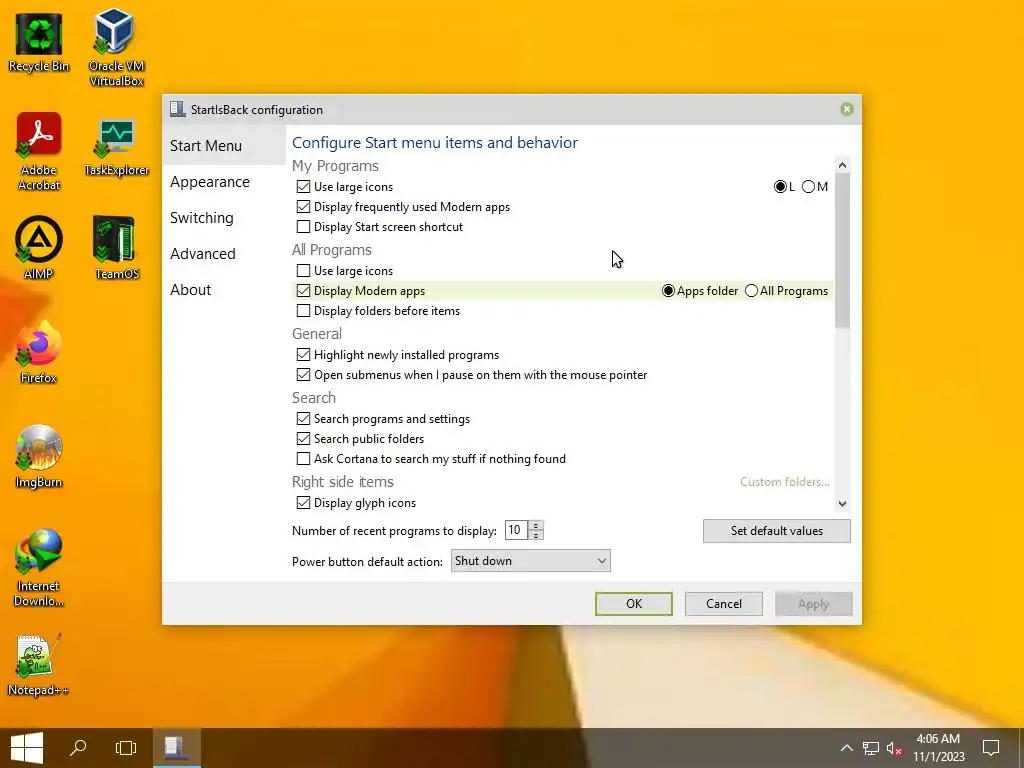Image resolution: width=1024 pixels, height=768 pixels.
Task: Open TaskExplorer desktop icon
Action: pyautogui.click(x=116, y=148)
